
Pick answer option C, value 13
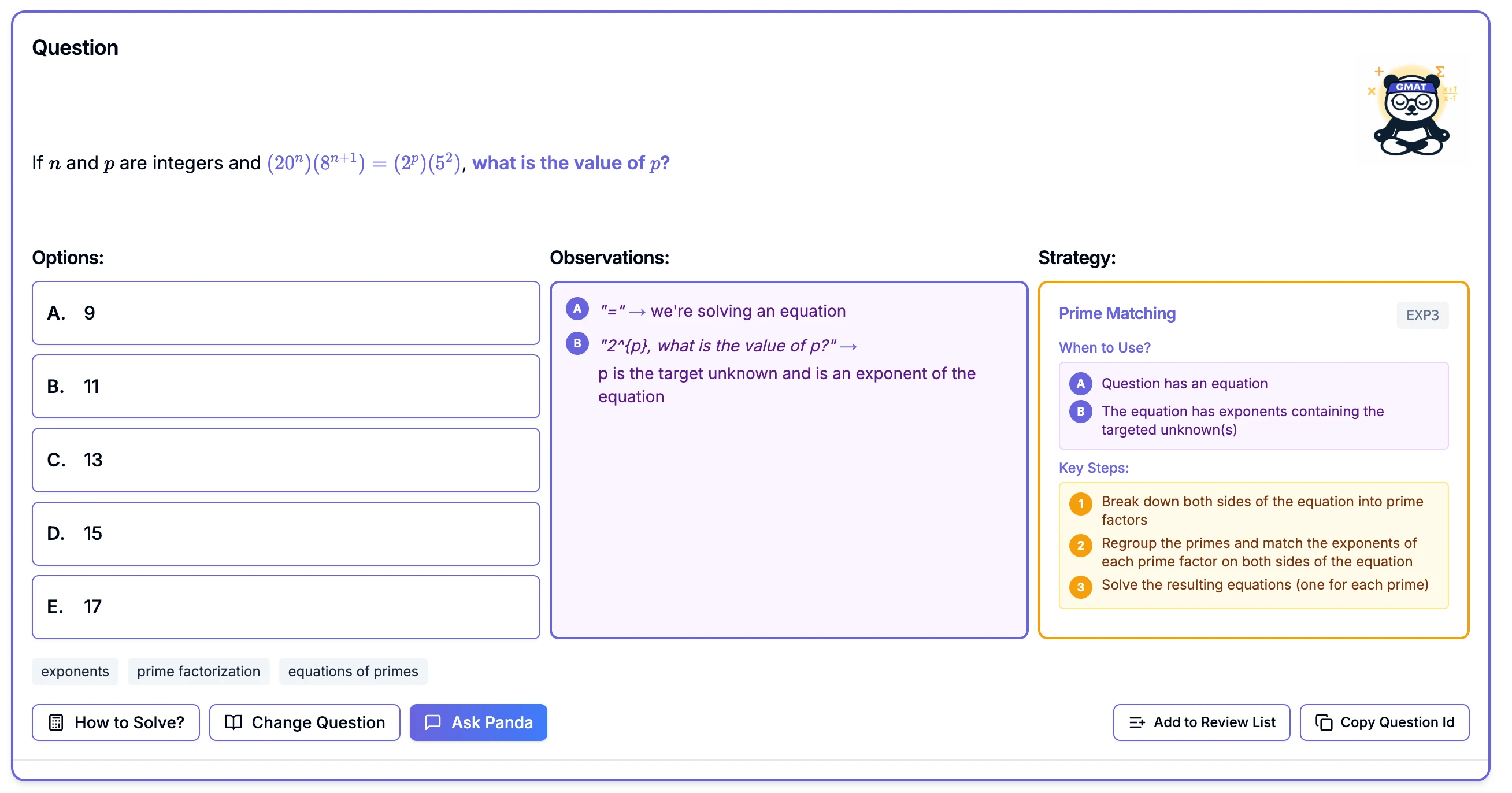pos(286,460)
